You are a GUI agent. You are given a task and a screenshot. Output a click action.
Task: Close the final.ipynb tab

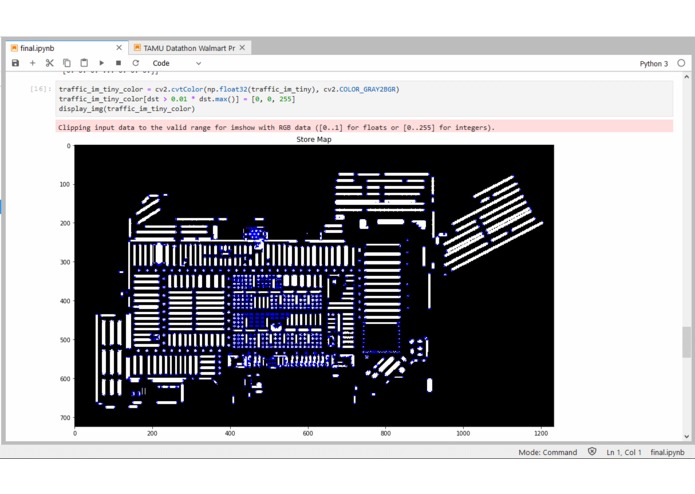(x=119, y=47)
